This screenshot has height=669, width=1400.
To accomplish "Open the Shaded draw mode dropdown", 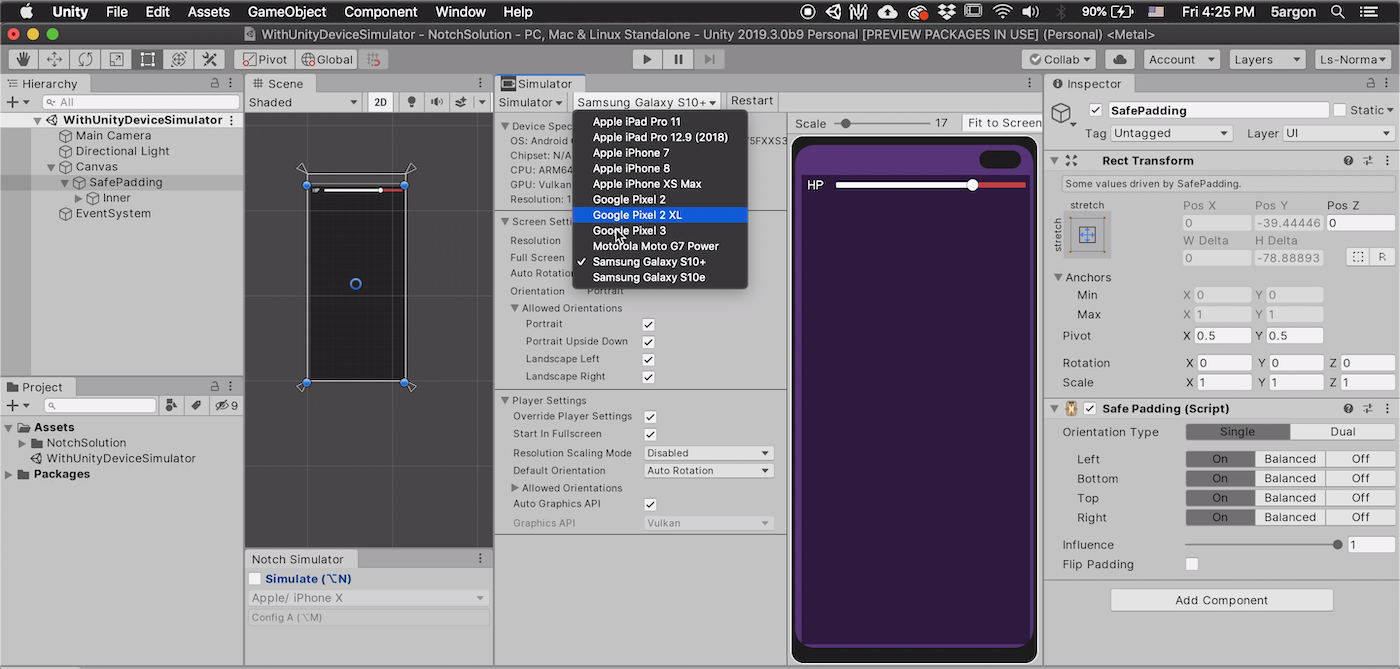I will pos(304,102).
